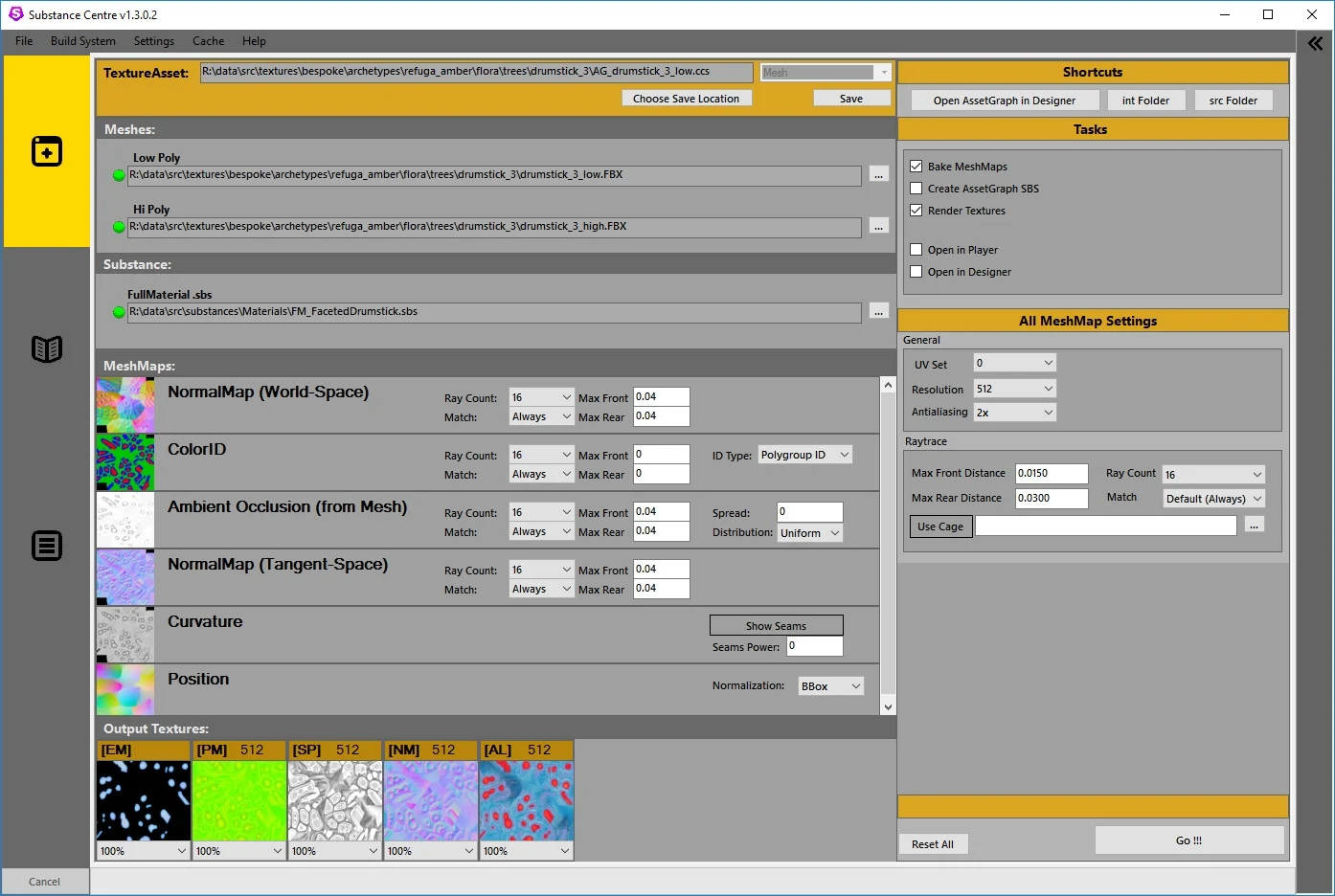
Task: Select the NormalMap Tangent-Space thumbnail
Action: [125, 576]
